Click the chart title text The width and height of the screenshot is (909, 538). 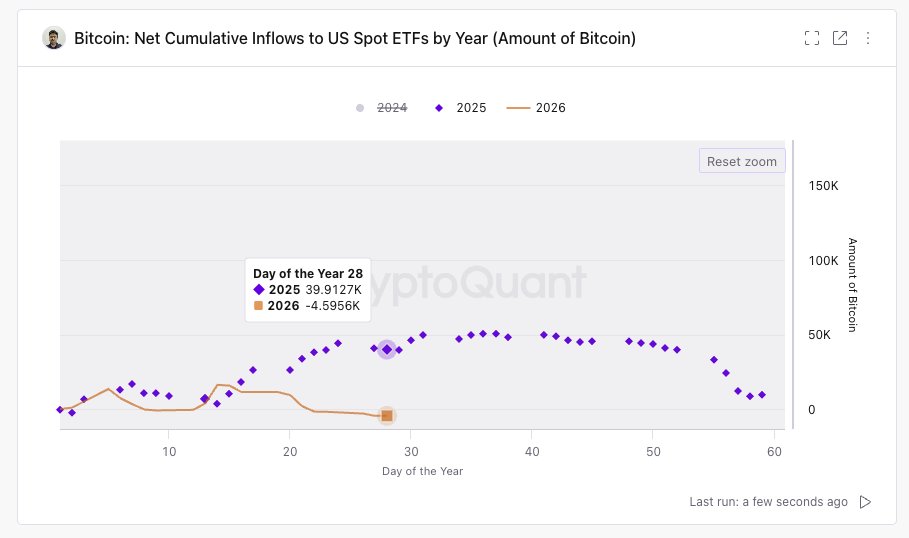355,38
